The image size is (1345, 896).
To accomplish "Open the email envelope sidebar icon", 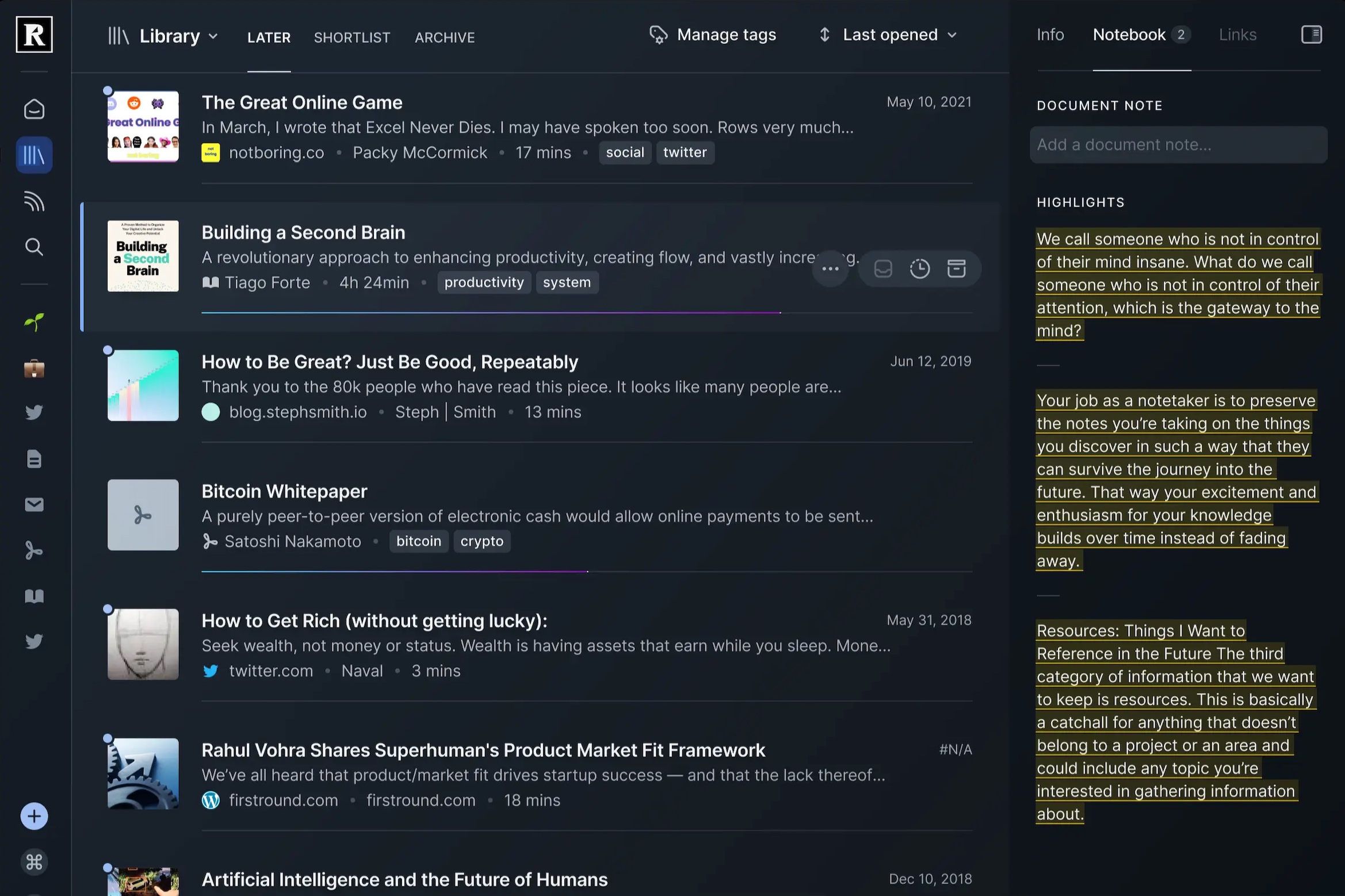I will pyautogui.click(x=34, y=504).
